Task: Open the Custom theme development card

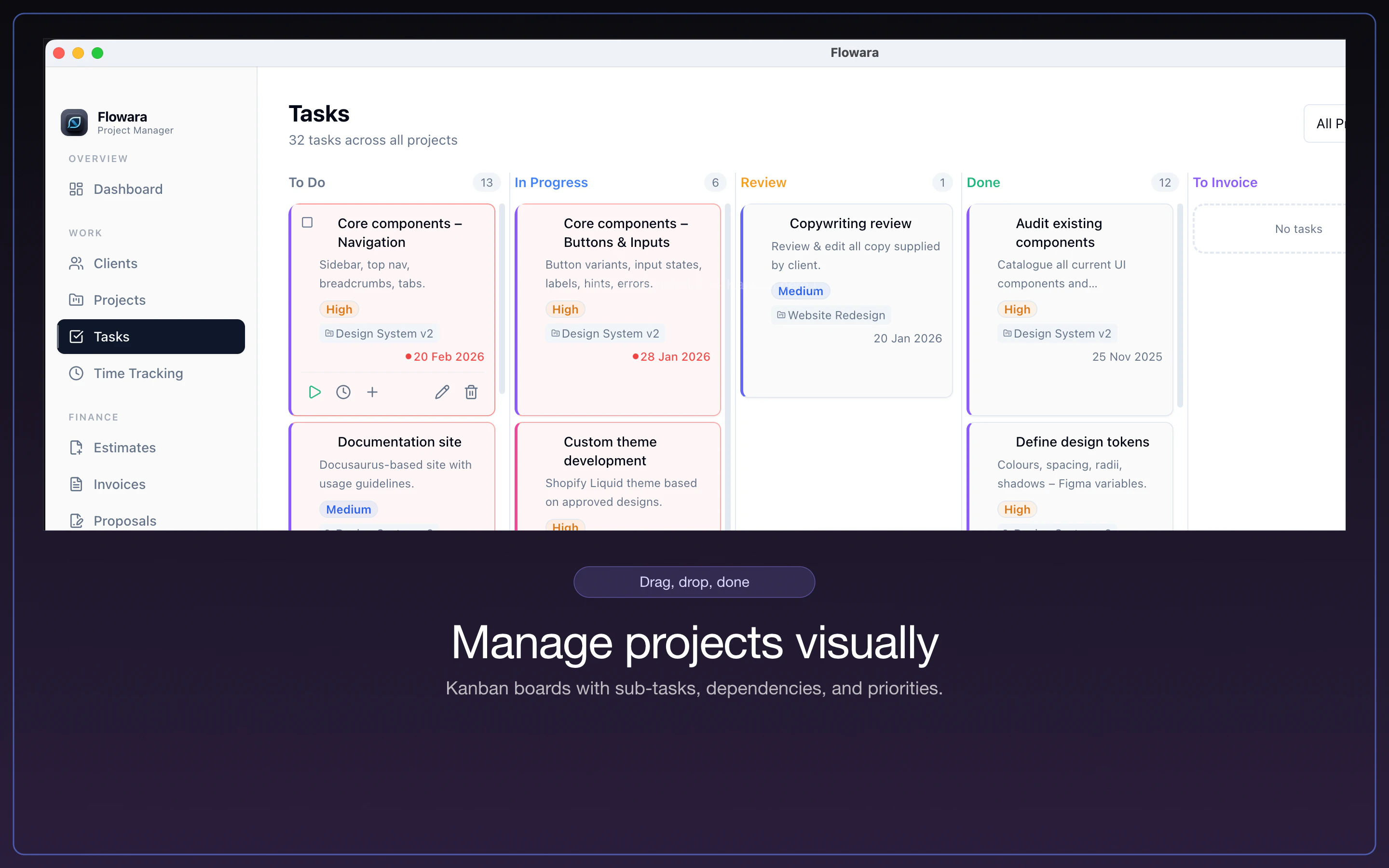Action: 618,476
